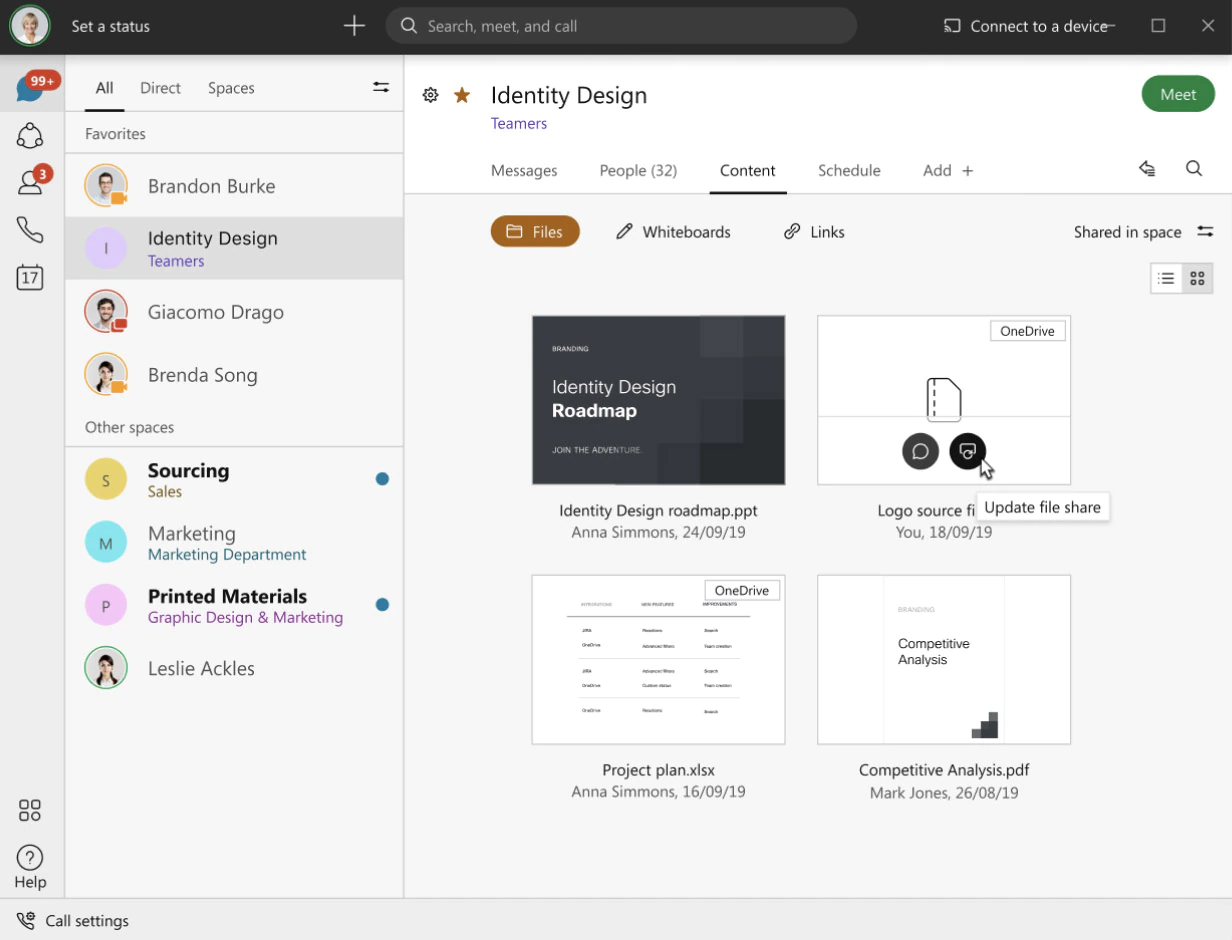The width and height of the screenshot is (1232, 940).
Task: Open Contacts with 3 notifications badge
Action: pos(30,182)
